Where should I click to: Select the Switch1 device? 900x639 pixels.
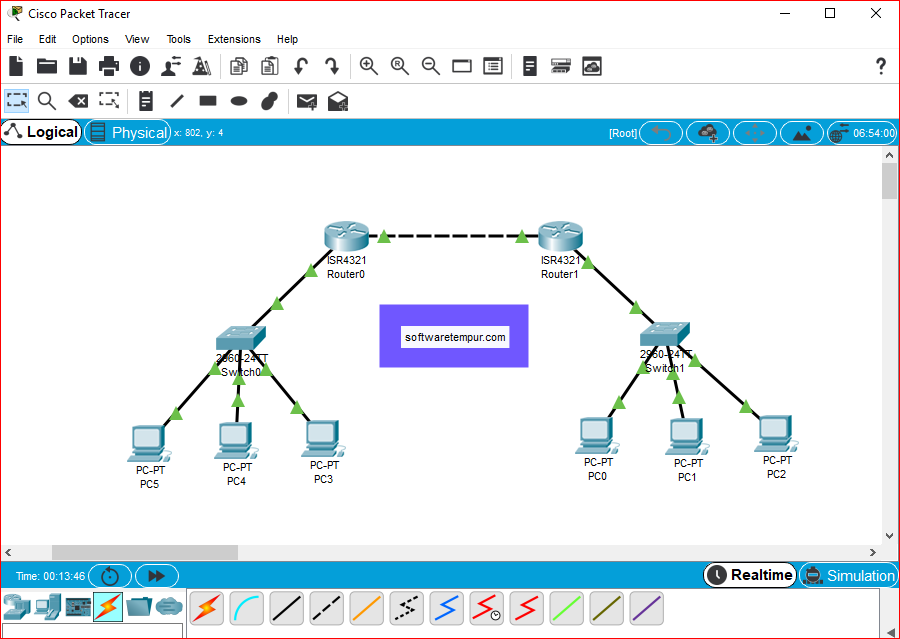pos(665,334)
